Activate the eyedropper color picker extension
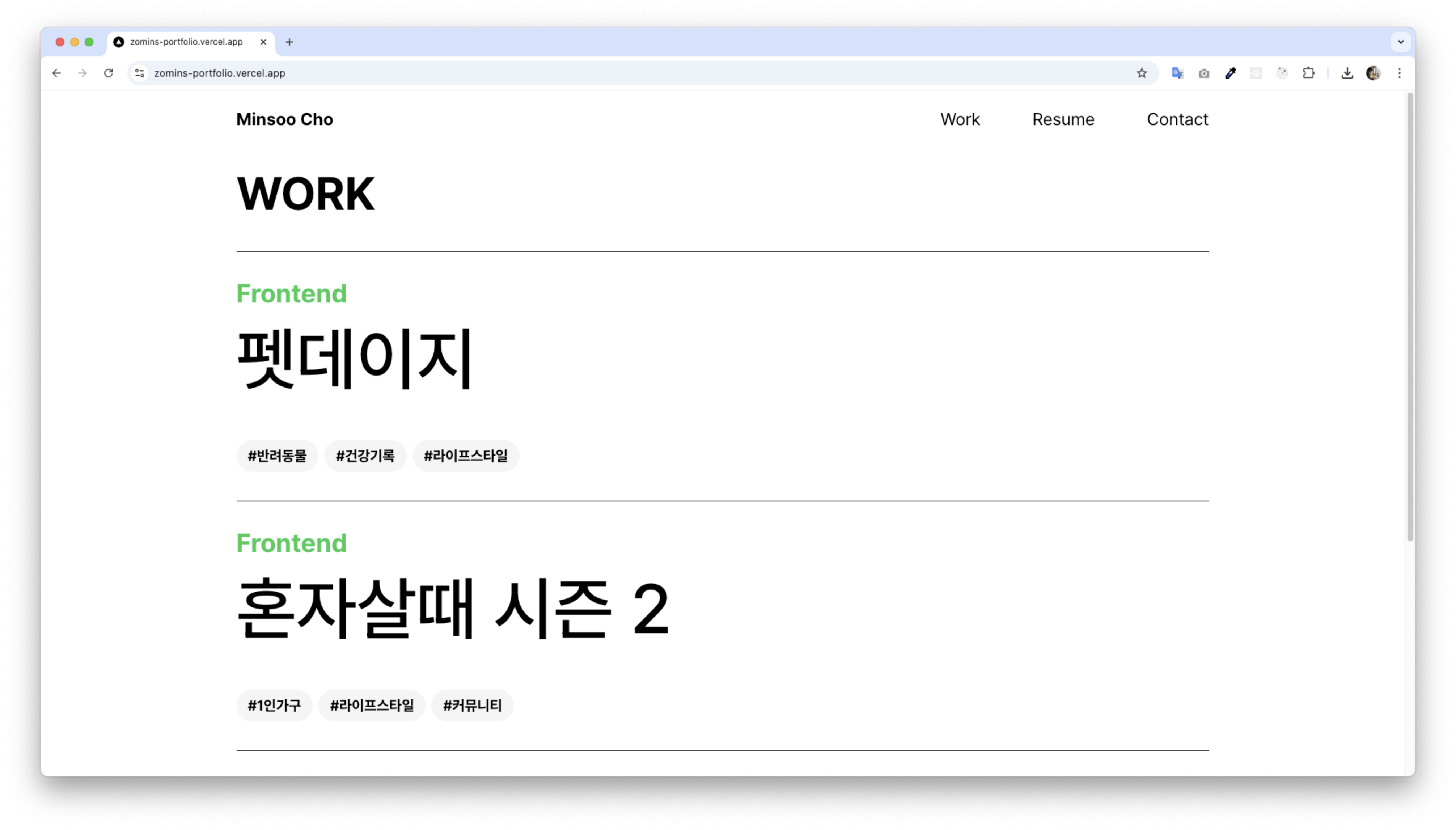The width and height of the screenshot is (1456, 830). coord(1230,73)
